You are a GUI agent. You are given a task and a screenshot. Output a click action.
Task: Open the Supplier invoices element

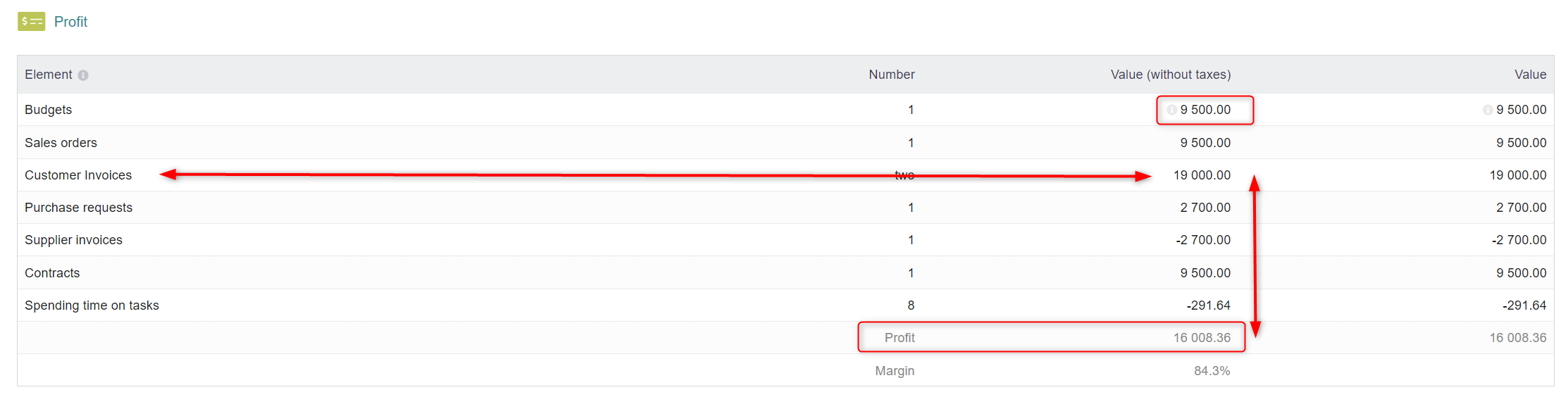[73, 240]
